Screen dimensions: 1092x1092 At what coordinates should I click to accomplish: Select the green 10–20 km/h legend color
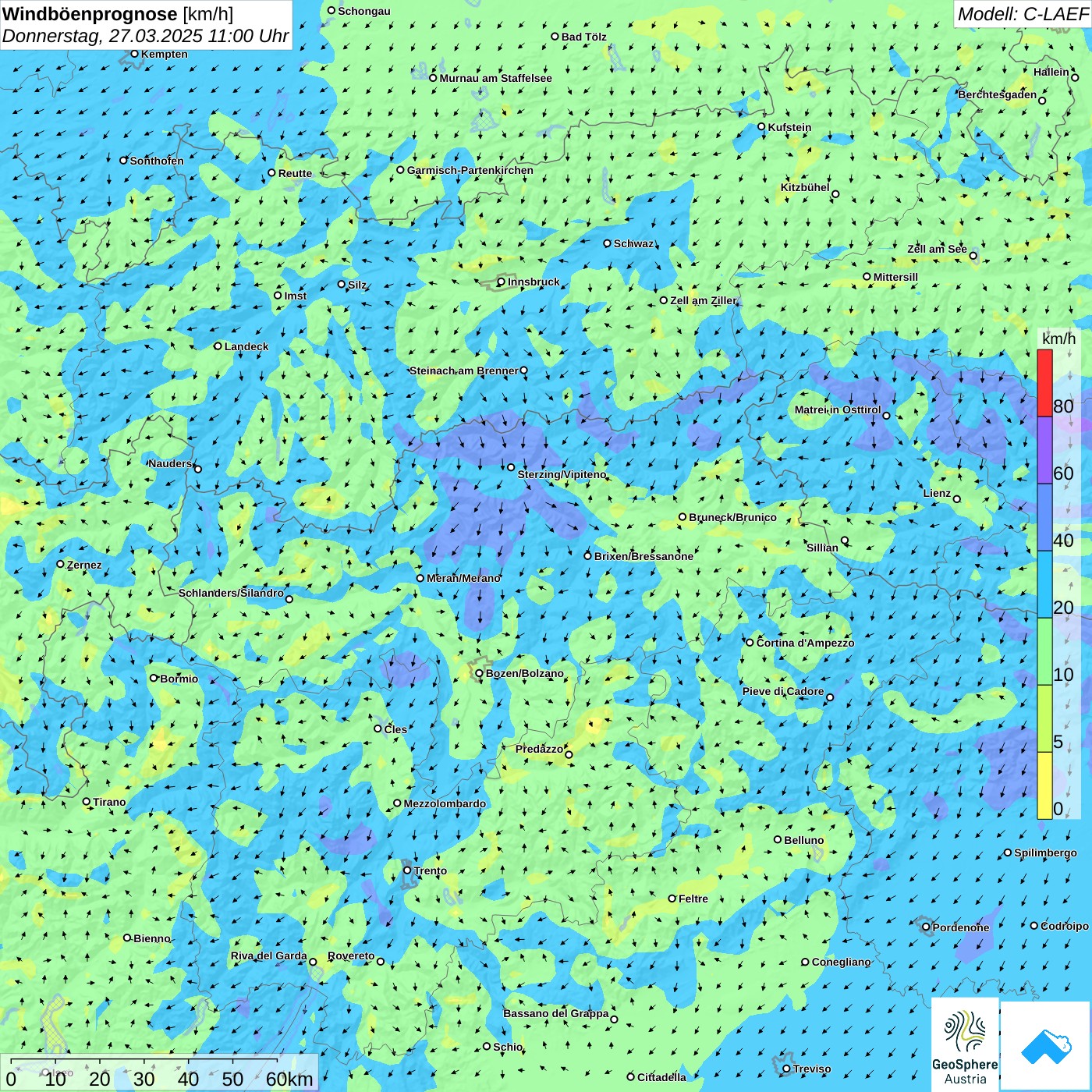coord(1044,651)
